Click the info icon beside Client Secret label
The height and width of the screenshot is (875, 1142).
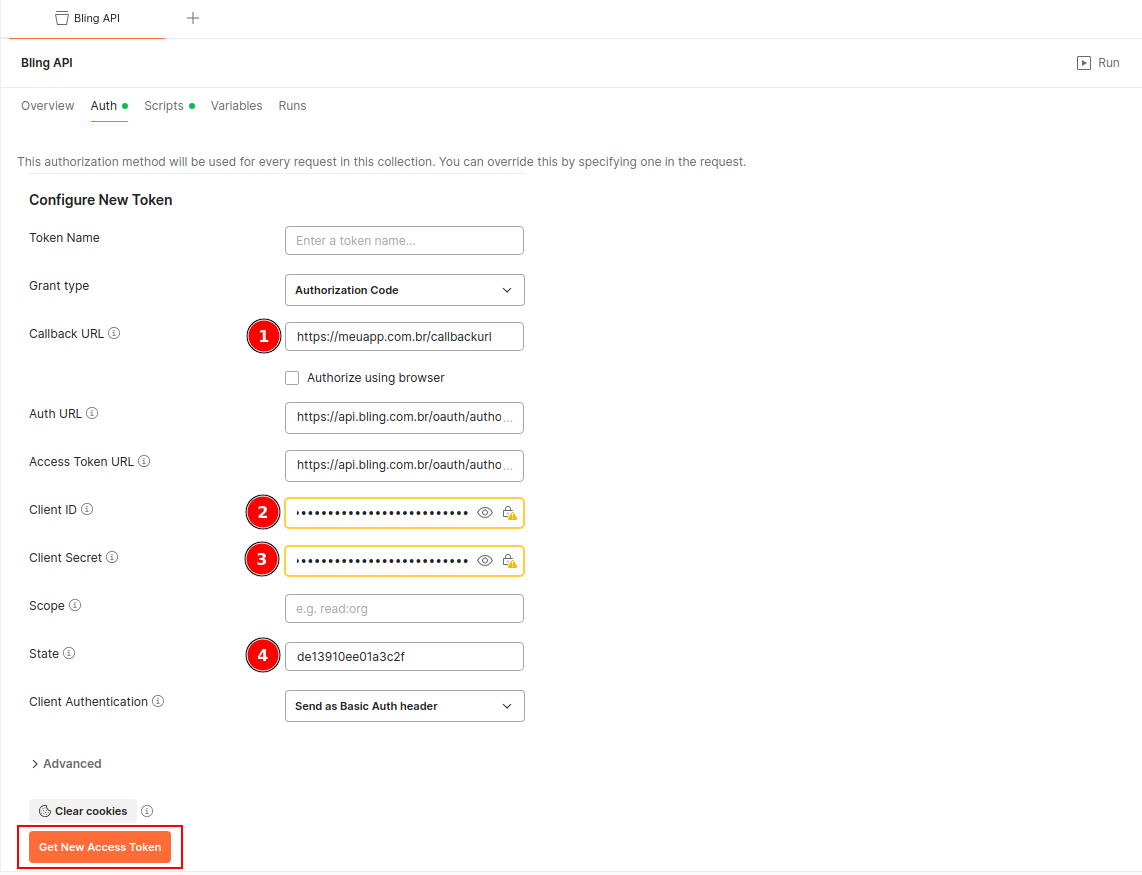click(112, 558)
